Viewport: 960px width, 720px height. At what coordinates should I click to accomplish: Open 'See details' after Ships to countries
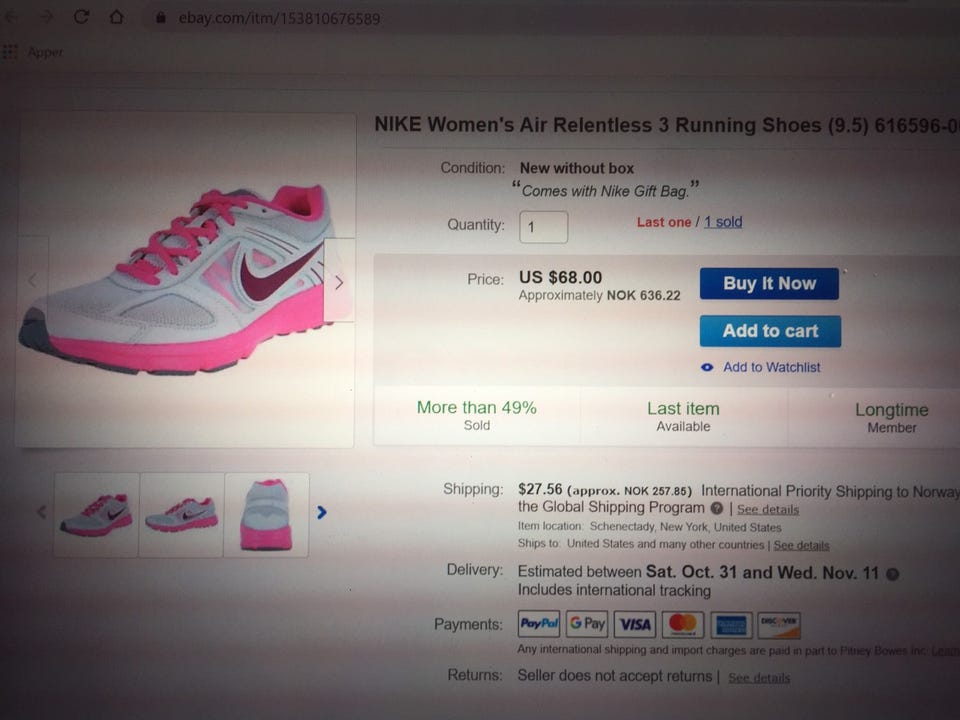coord(801,545)
